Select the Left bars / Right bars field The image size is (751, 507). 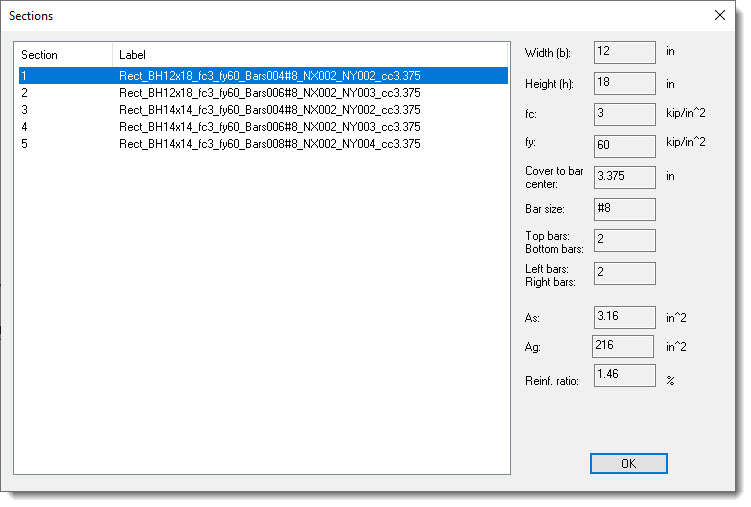coord(624,274)
